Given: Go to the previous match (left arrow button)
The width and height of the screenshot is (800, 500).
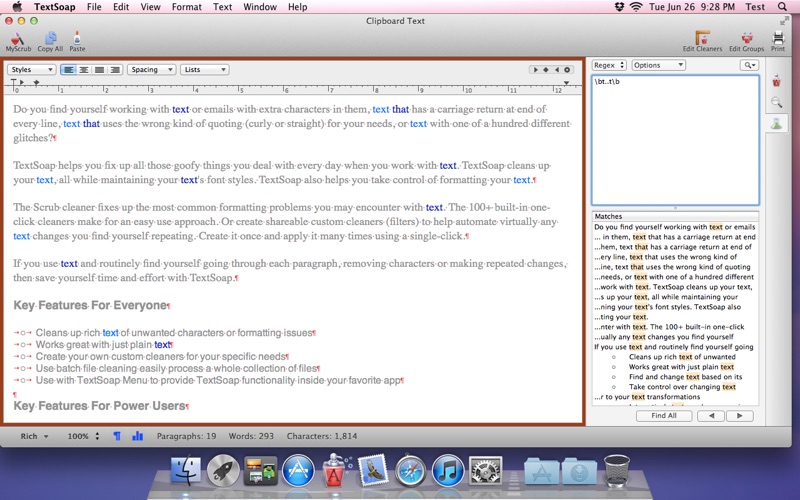Looking at the screenshot, I should [x=711, y=416].
